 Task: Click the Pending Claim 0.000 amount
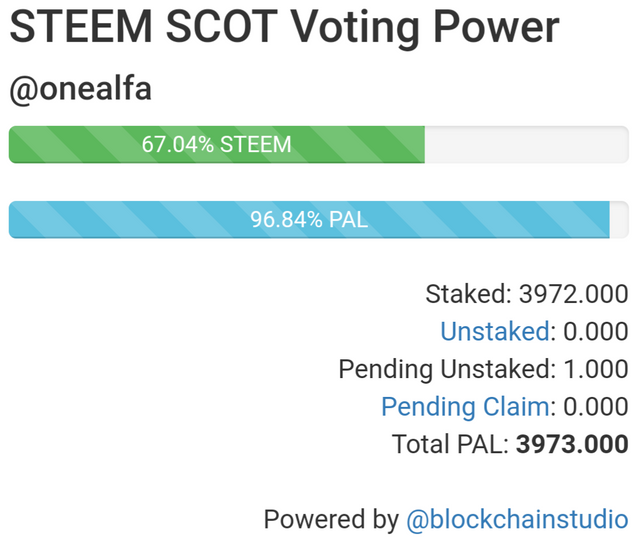[596, 407]
